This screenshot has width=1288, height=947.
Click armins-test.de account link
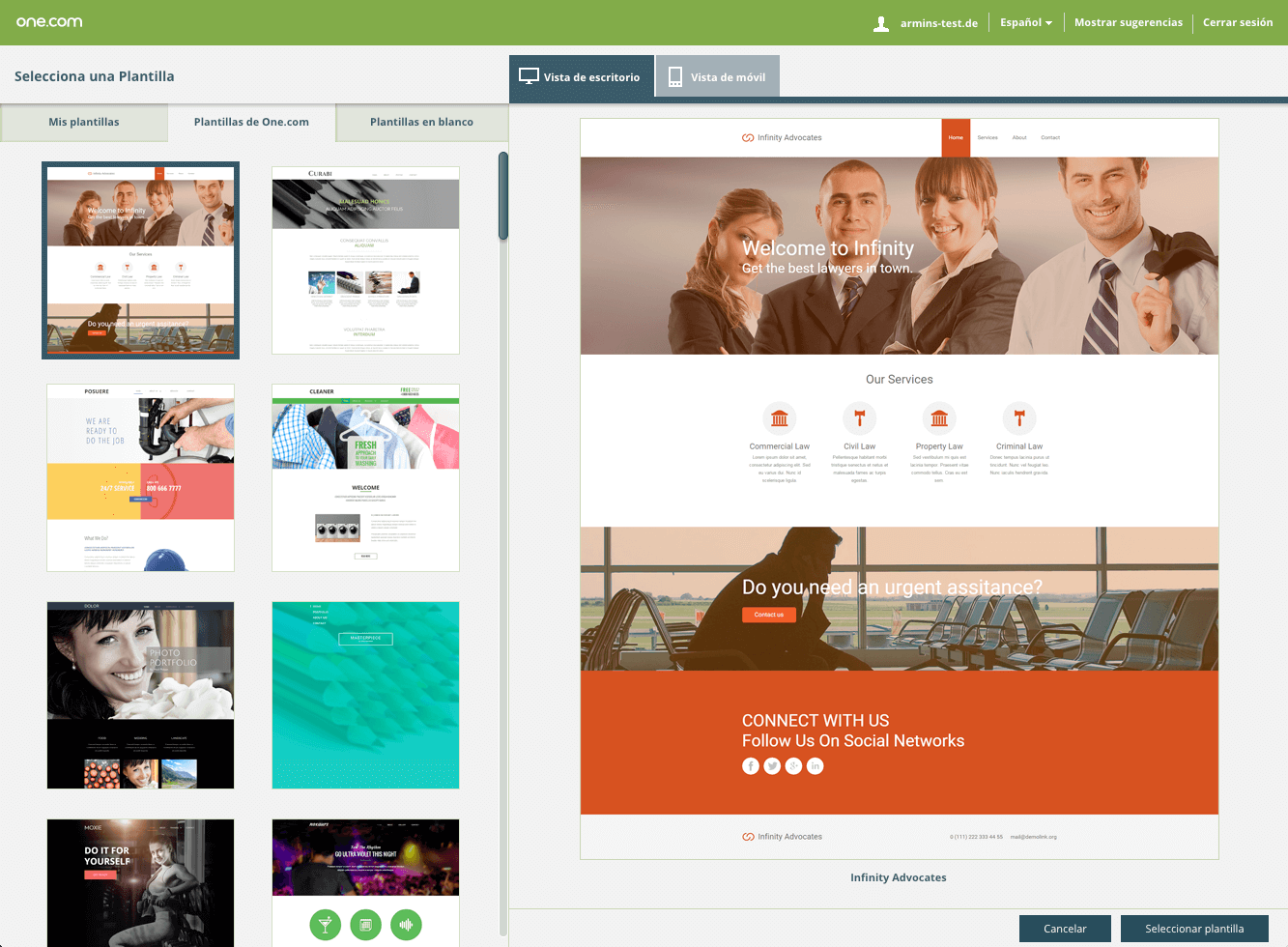(939, 23)
